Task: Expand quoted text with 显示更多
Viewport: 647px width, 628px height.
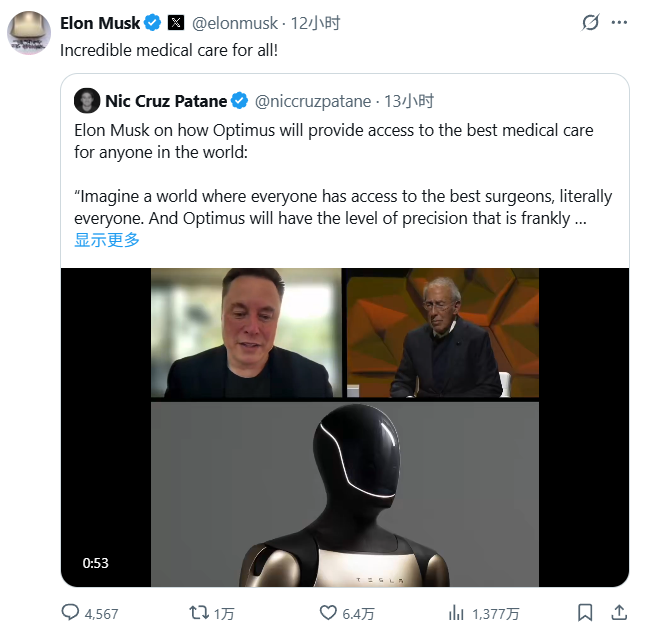Action: [x=107, y=240]
